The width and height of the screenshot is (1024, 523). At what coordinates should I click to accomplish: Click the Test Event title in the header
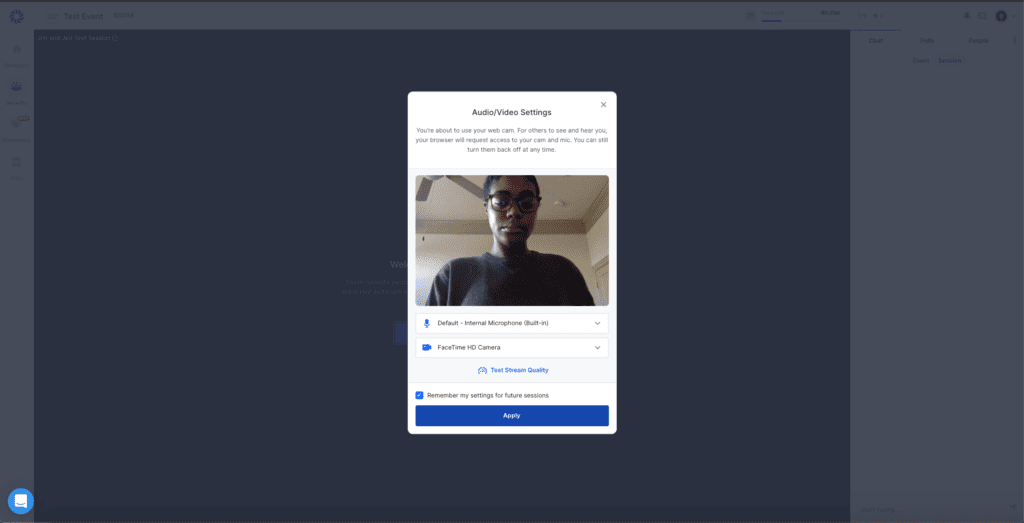click(83, 16)
